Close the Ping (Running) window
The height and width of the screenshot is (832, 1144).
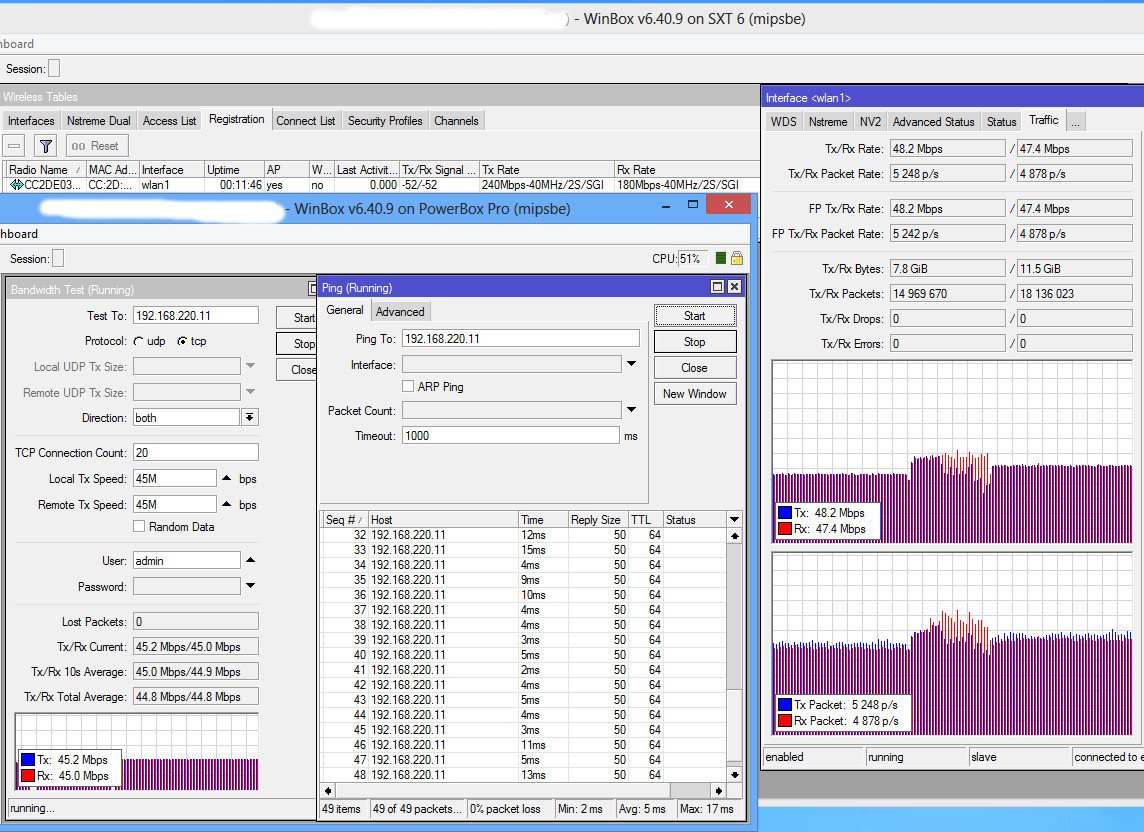[735, 287]
